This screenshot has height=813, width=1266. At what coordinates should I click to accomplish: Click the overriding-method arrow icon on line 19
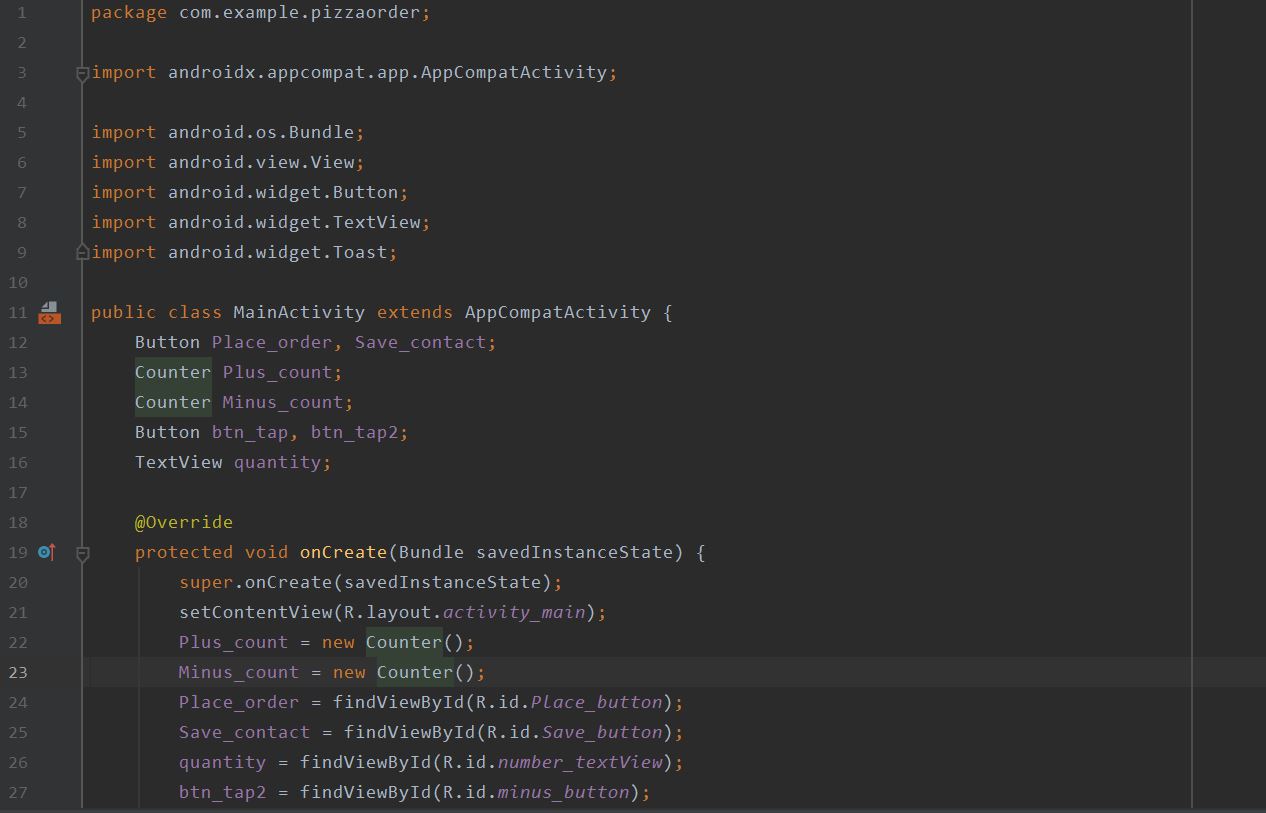(44, 551)
